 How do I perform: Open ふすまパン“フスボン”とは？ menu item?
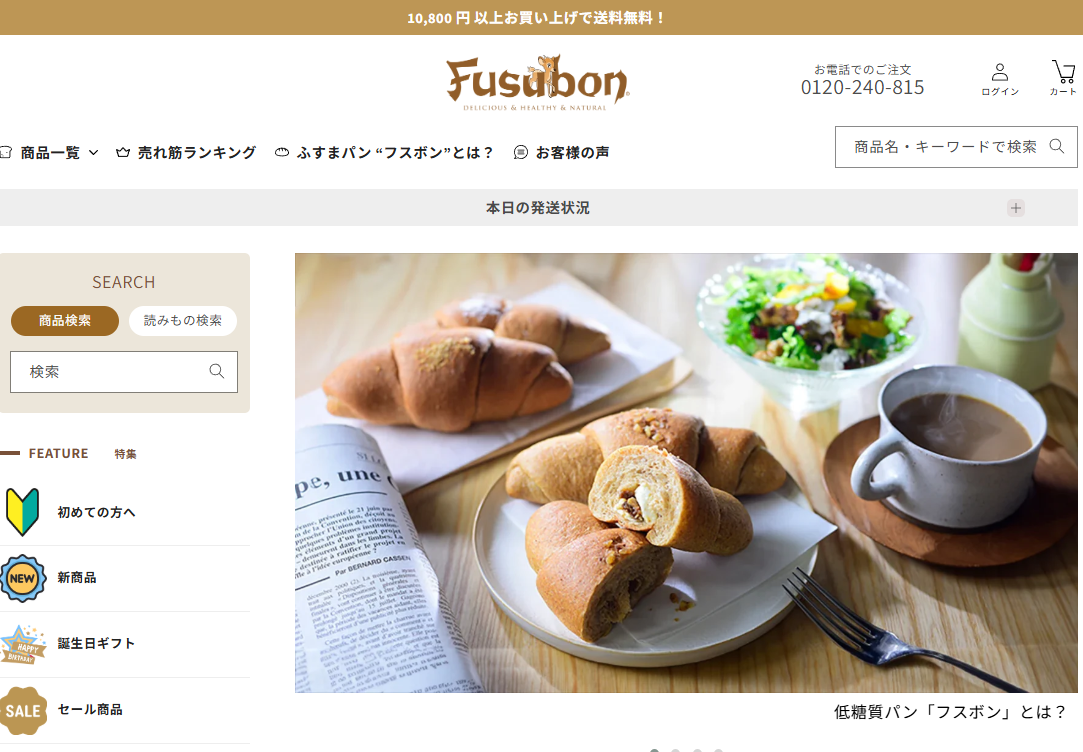(383, 153)
